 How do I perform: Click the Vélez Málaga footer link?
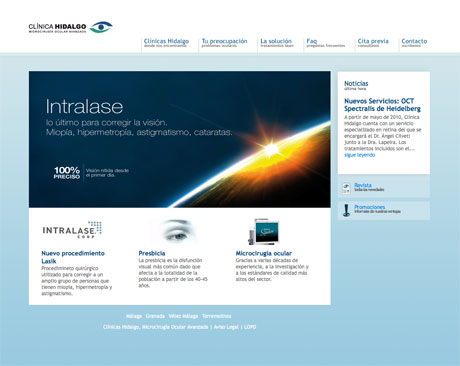pos(183,316)
